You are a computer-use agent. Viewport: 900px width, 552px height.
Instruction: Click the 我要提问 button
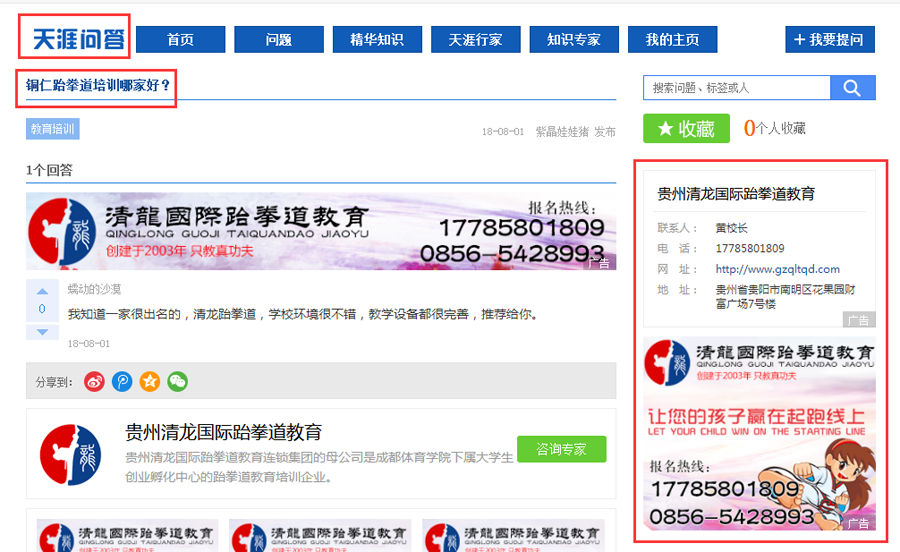coord(830,40)
